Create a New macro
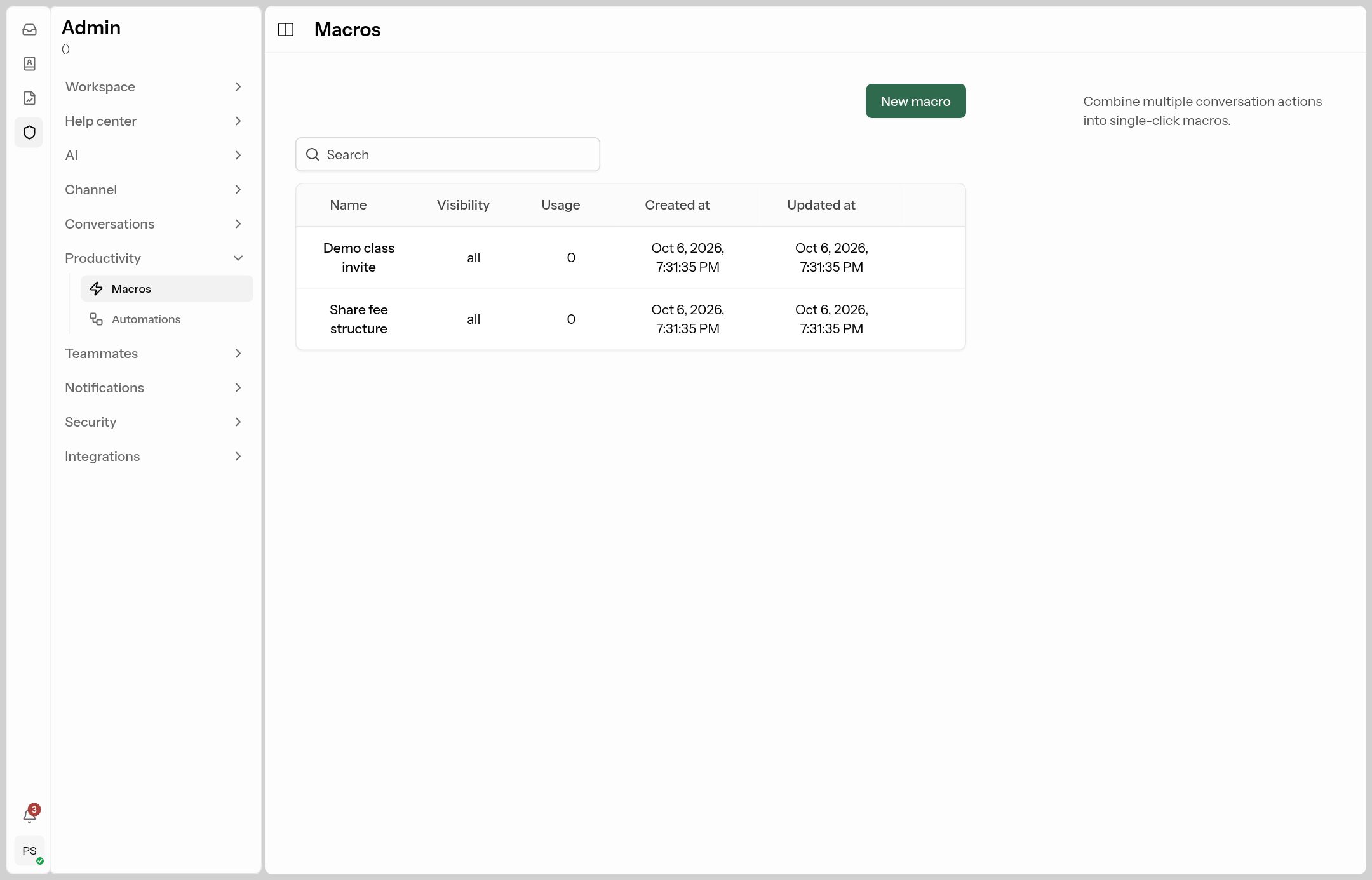Screen dimensions: 1372x880 [915, 101]
